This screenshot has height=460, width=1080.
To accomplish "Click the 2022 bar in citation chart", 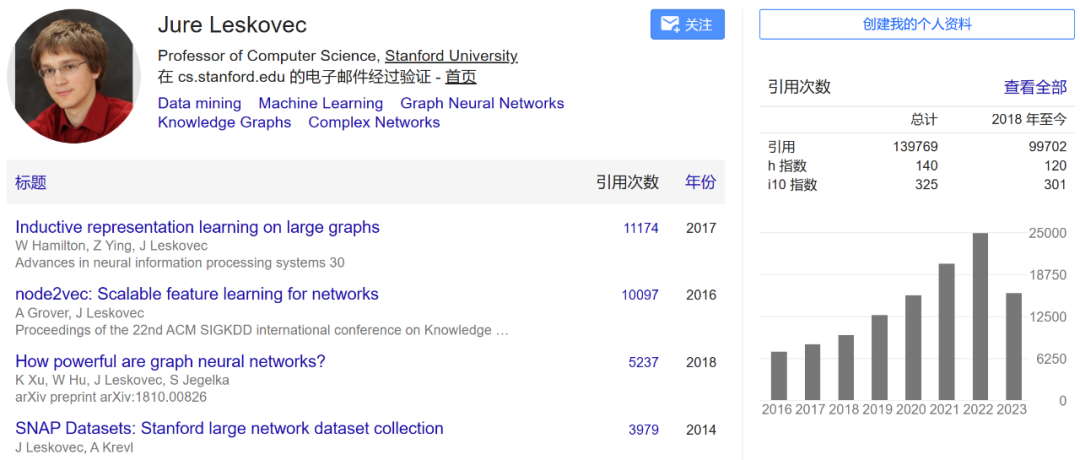I will 980,316.
